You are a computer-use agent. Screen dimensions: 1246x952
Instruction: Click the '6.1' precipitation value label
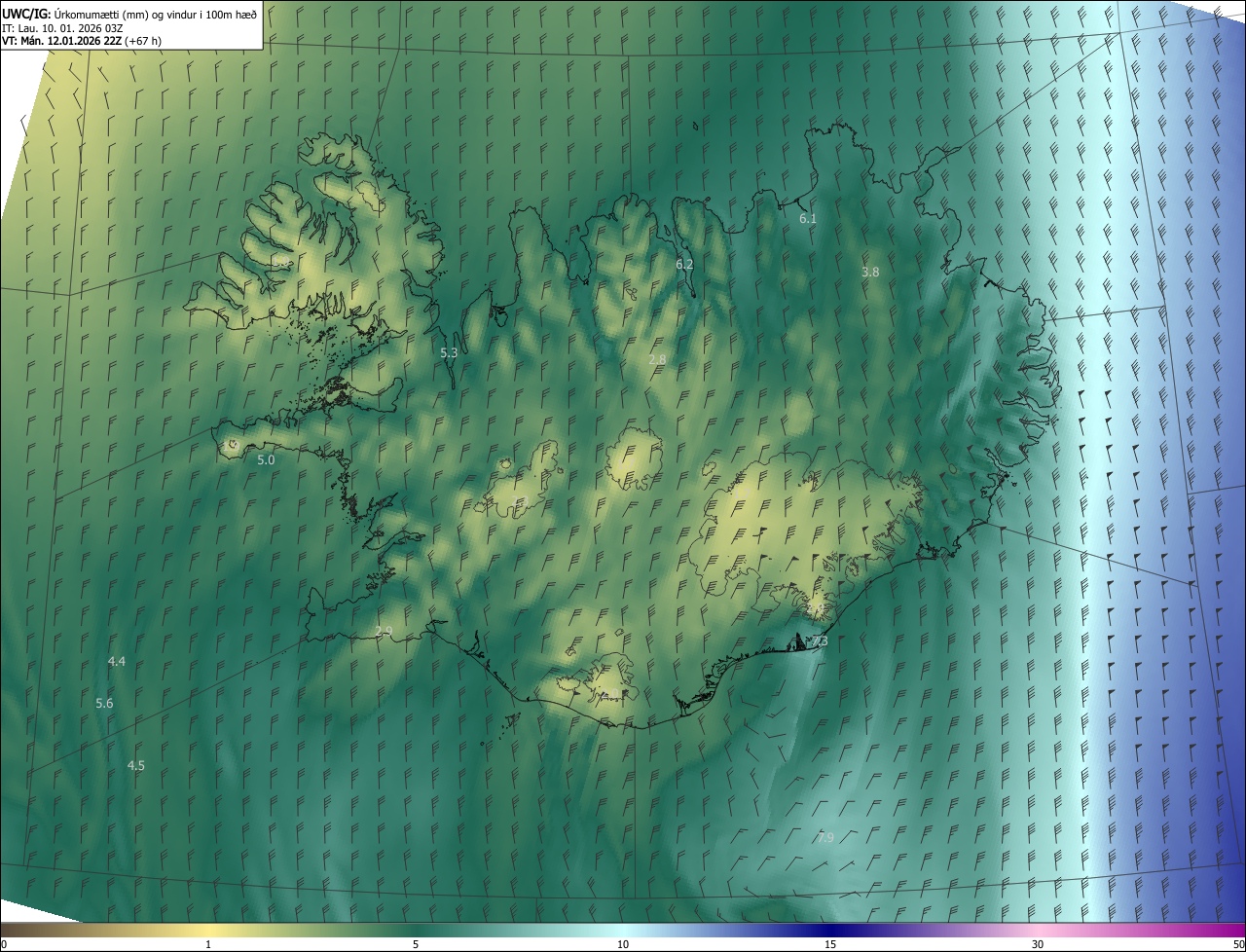pos(808,219)
